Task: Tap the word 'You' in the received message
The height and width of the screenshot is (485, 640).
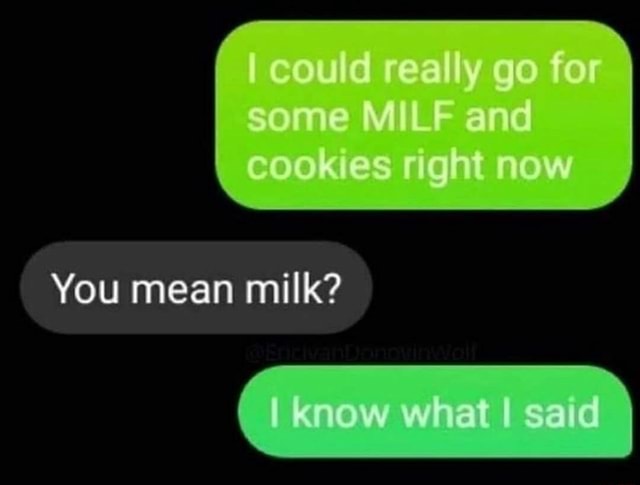Action: click(86, 287)
